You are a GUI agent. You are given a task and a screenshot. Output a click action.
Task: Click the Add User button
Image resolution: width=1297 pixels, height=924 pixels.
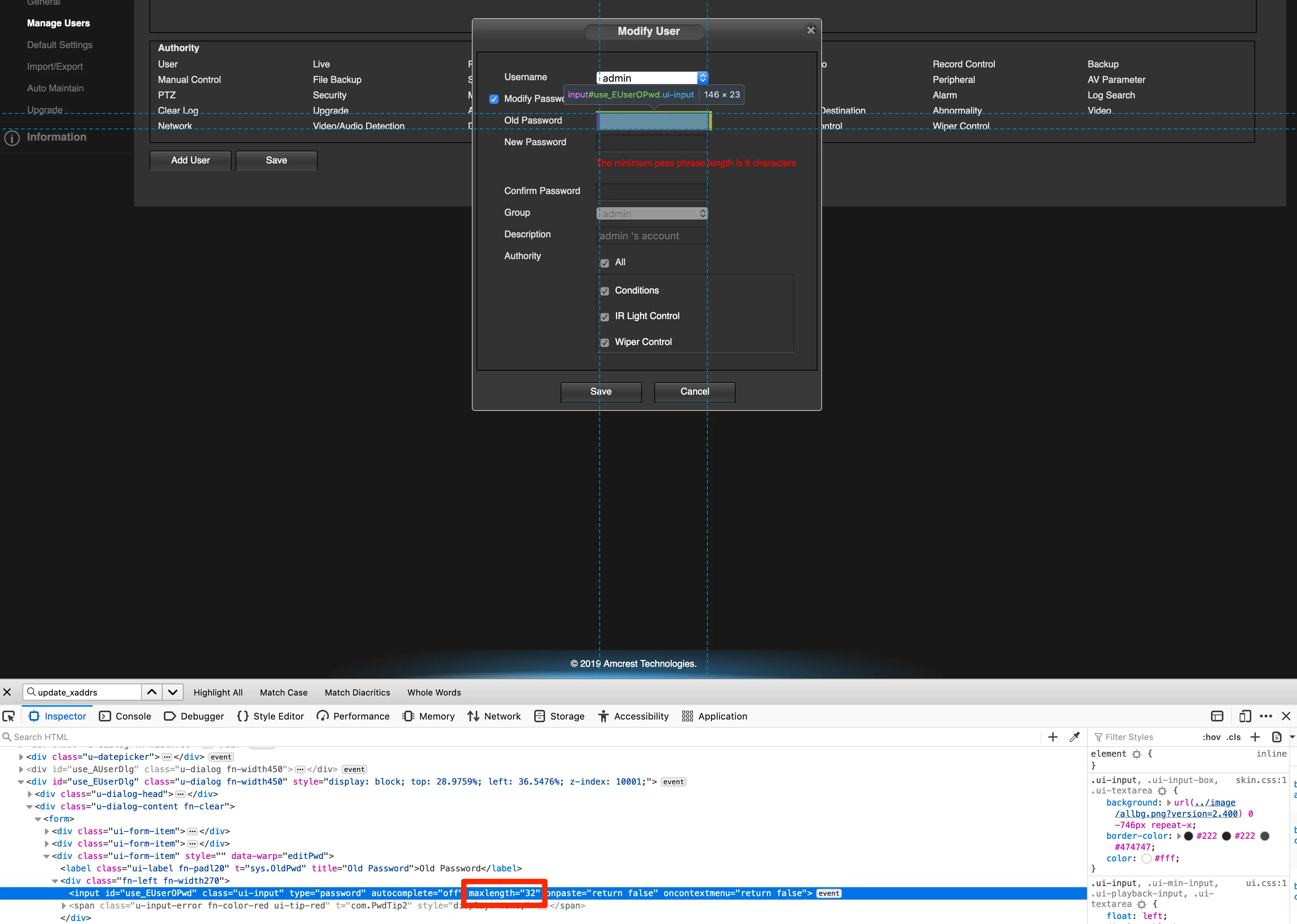click(x=190, y=160)
